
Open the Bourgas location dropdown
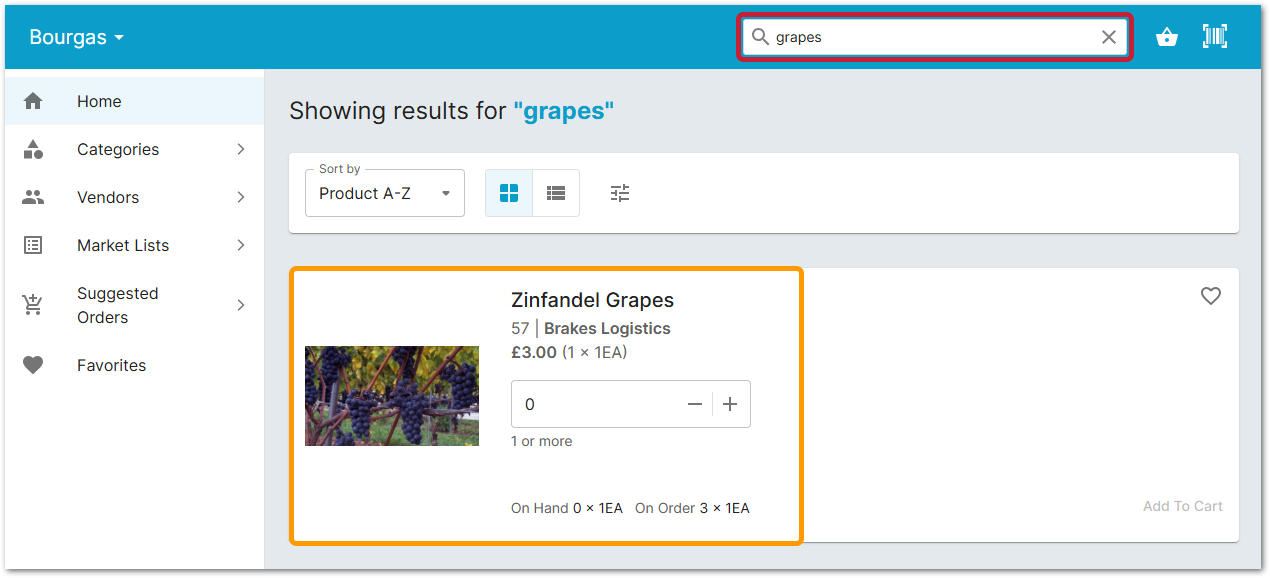tap(77, 37)
